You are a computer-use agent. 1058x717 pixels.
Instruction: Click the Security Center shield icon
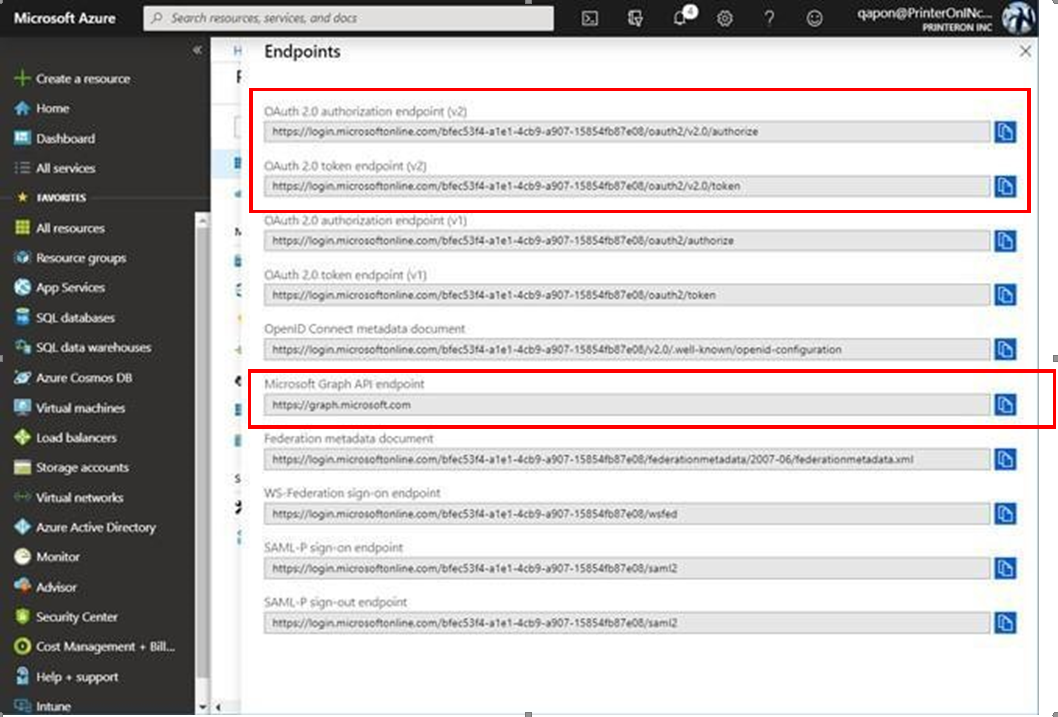coord(22,617)
